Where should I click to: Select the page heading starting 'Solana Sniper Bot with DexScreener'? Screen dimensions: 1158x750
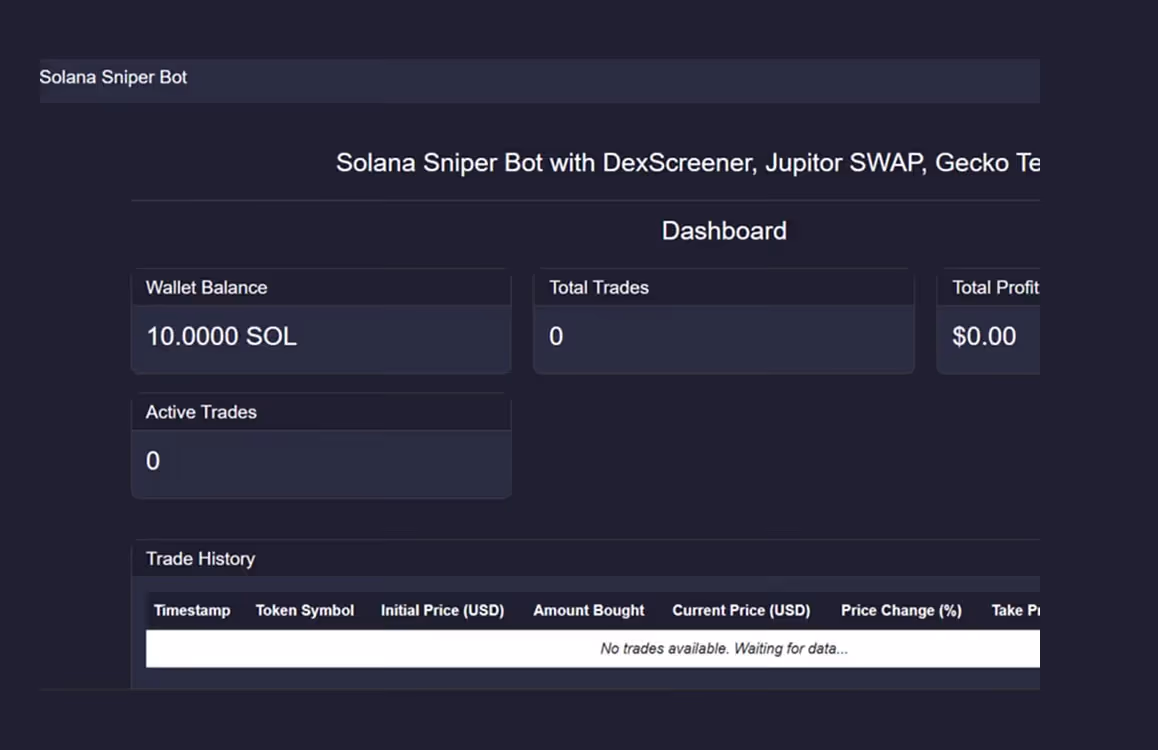tap(688, 162)
